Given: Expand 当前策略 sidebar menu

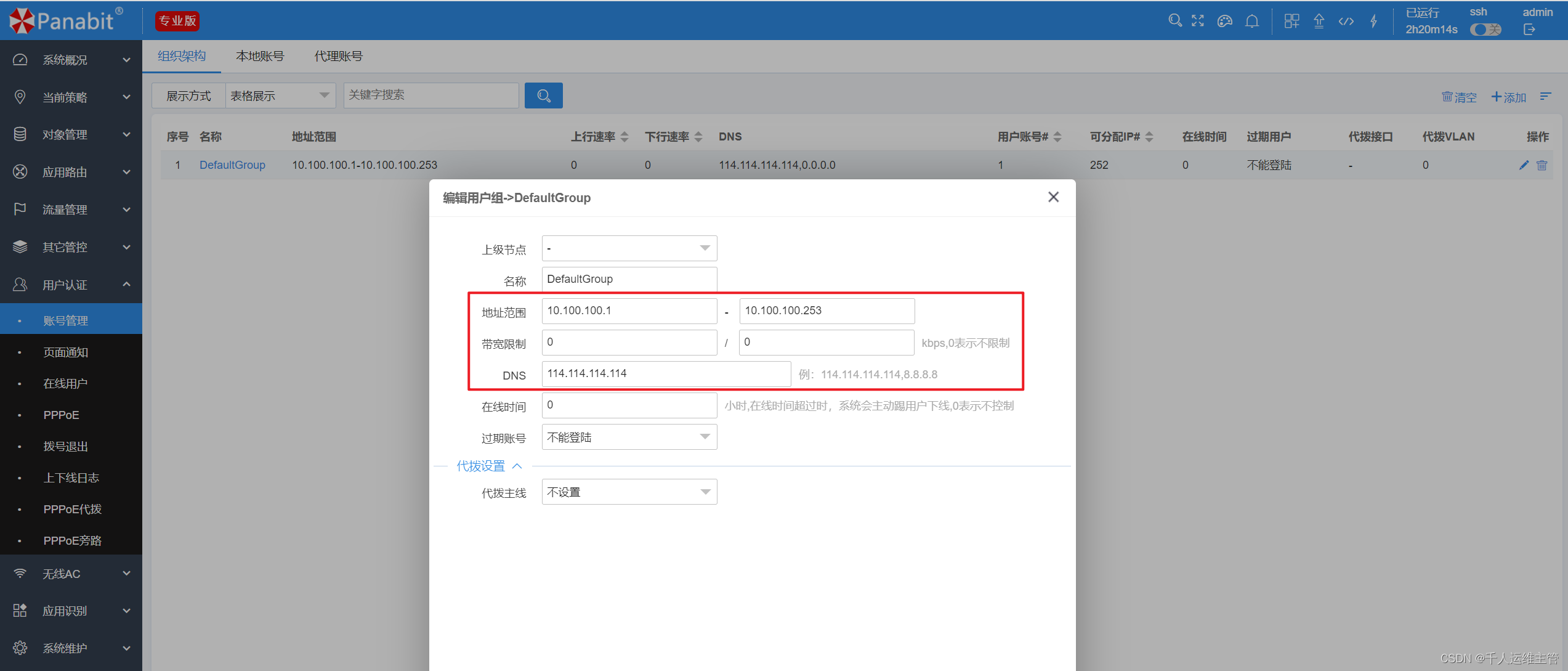Looking at the screenshot, I should [x=71, y=97].
